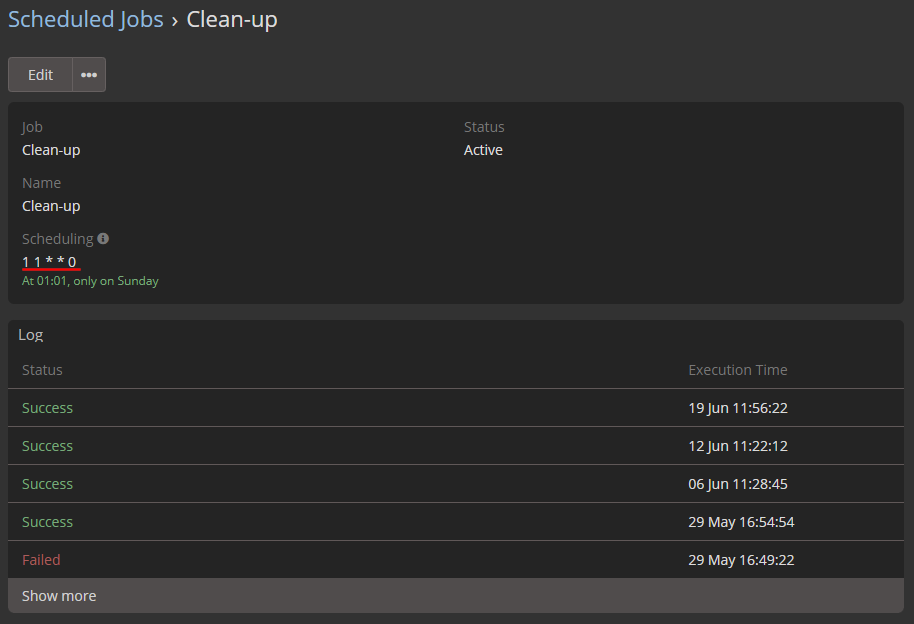The image size is (914, 624).
Task: Select the Active status value
Action: pos(483,150)
